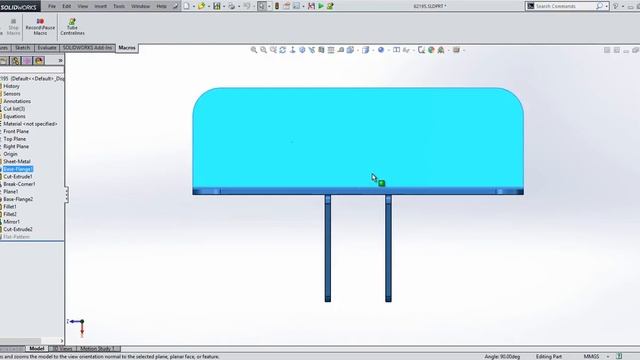The height and width of the screenshot is (360, 640).
Task: Click the Stop Macro button
Action: [13, 27]
